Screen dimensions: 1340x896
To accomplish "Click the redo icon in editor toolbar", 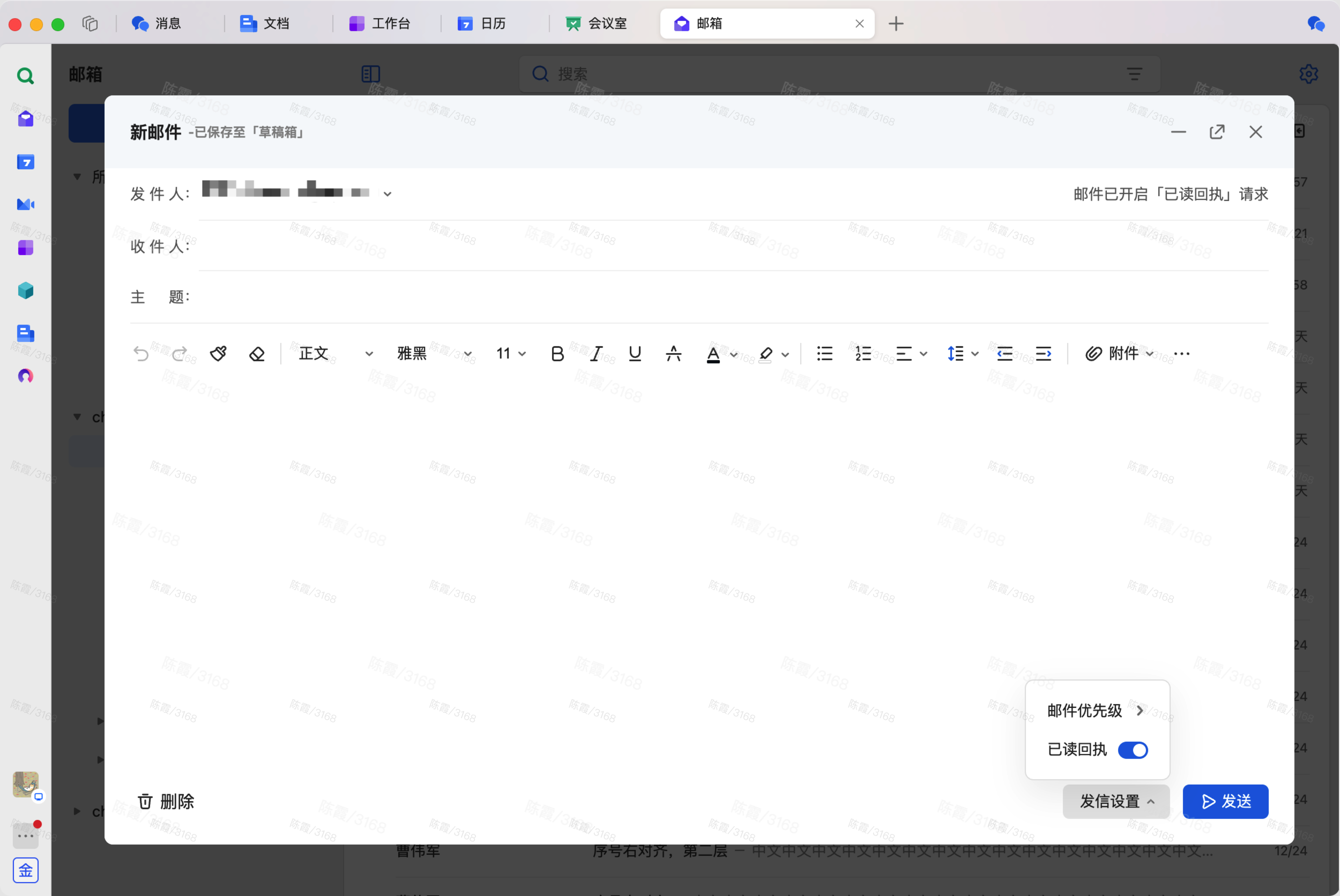I will pyautogui.click(x=179, y=354).
